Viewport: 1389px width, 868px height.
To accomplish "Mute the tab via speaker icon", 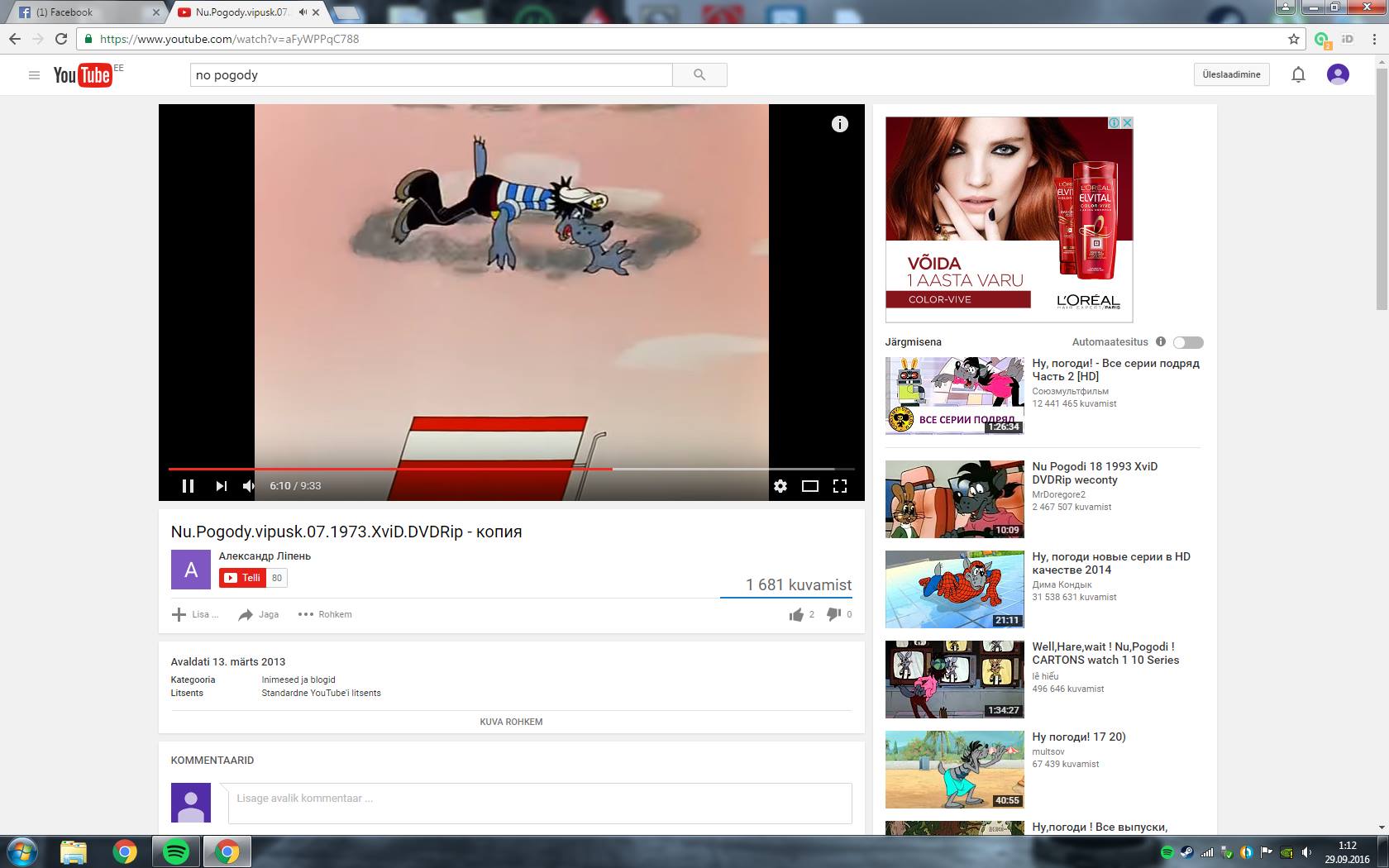I will pyautogui.click(x=303, y=12).
